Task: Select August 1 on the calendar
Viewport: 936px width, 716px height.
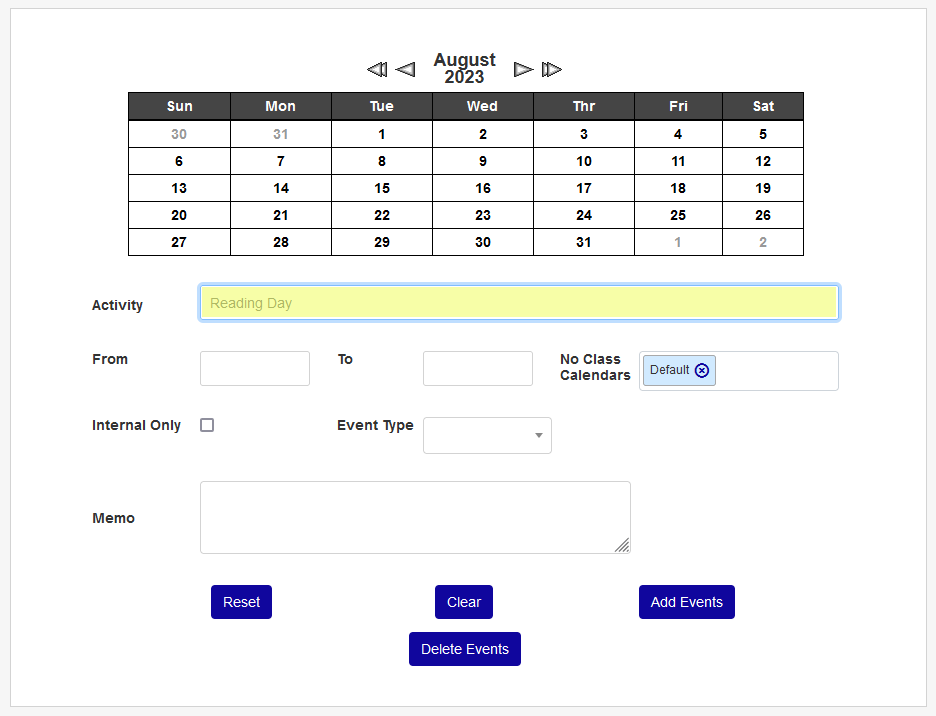Action: click(382, 134)
